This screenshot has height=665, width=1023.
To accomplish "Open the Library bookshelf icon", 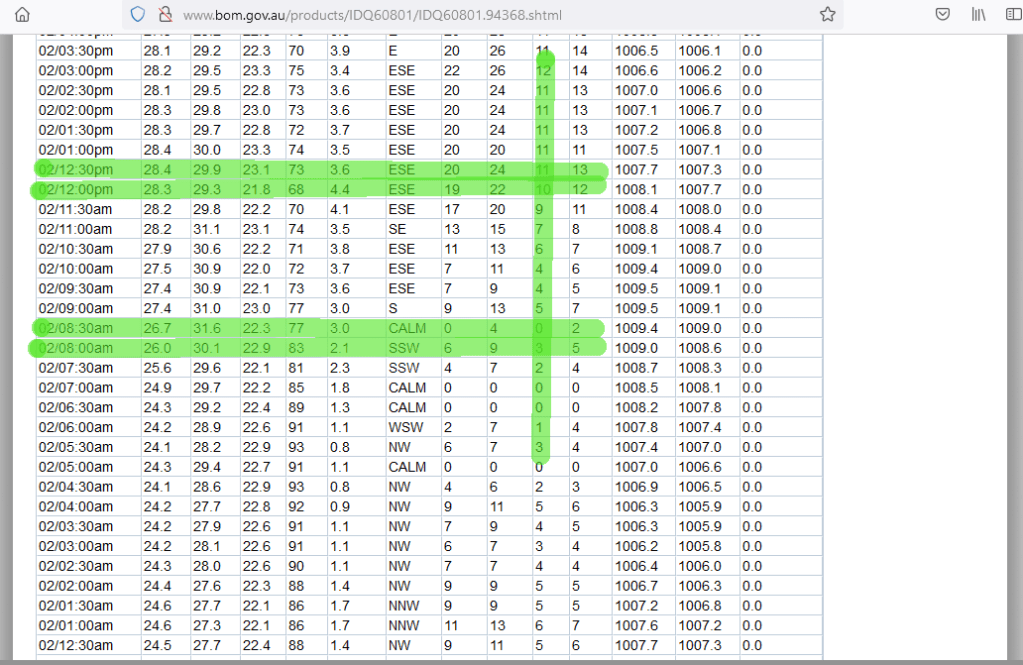I will point(979,15).
